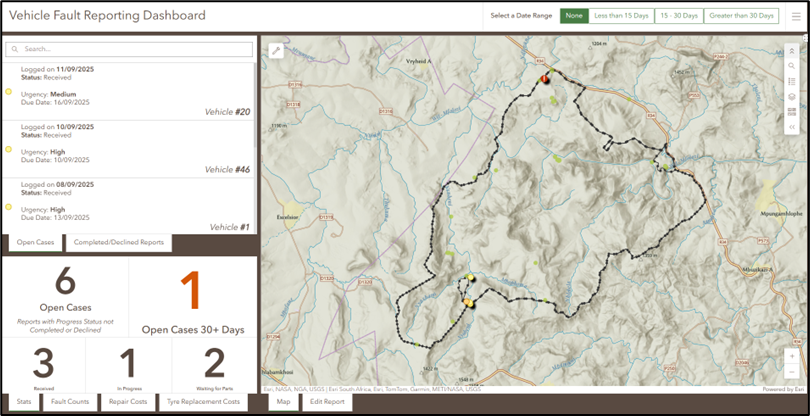Zoom in the map with plus button

coord(792,356)
